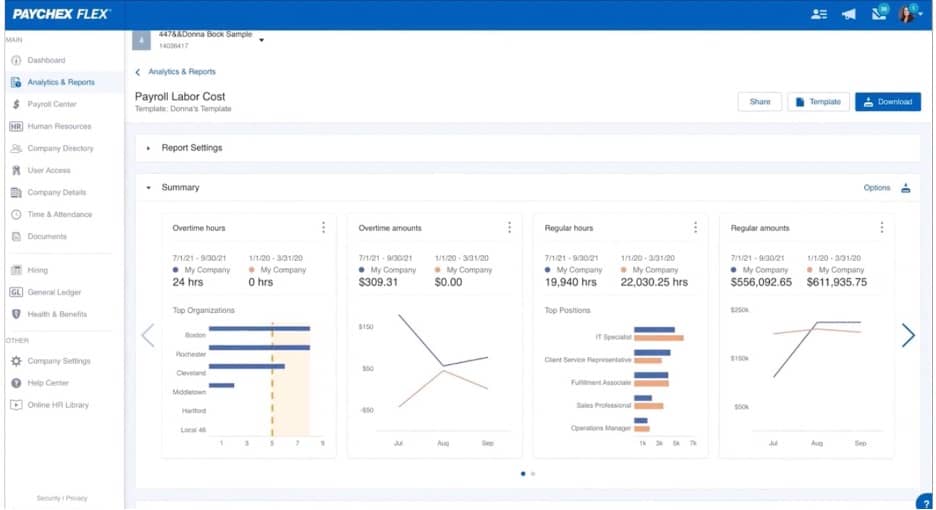Select the second carousel page dot

click(533, 474)
